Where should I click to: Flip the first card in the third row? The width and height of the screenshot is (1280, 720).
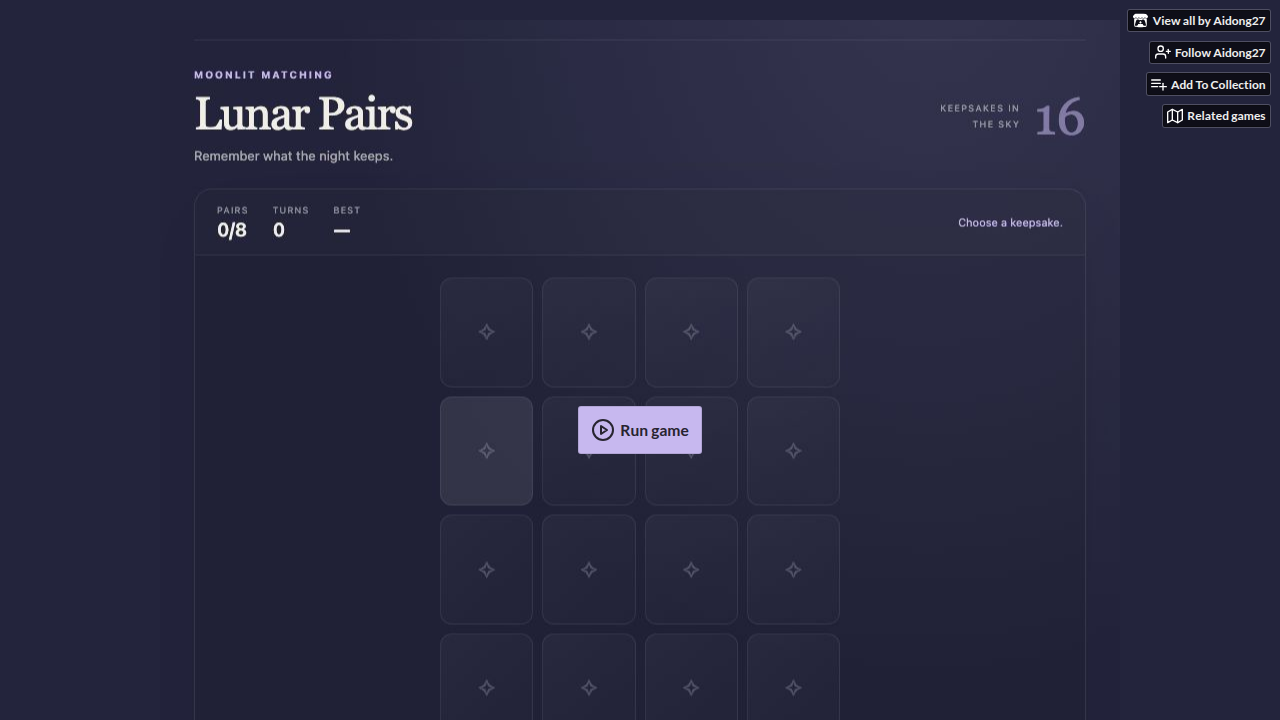click(x=486, y=570)
